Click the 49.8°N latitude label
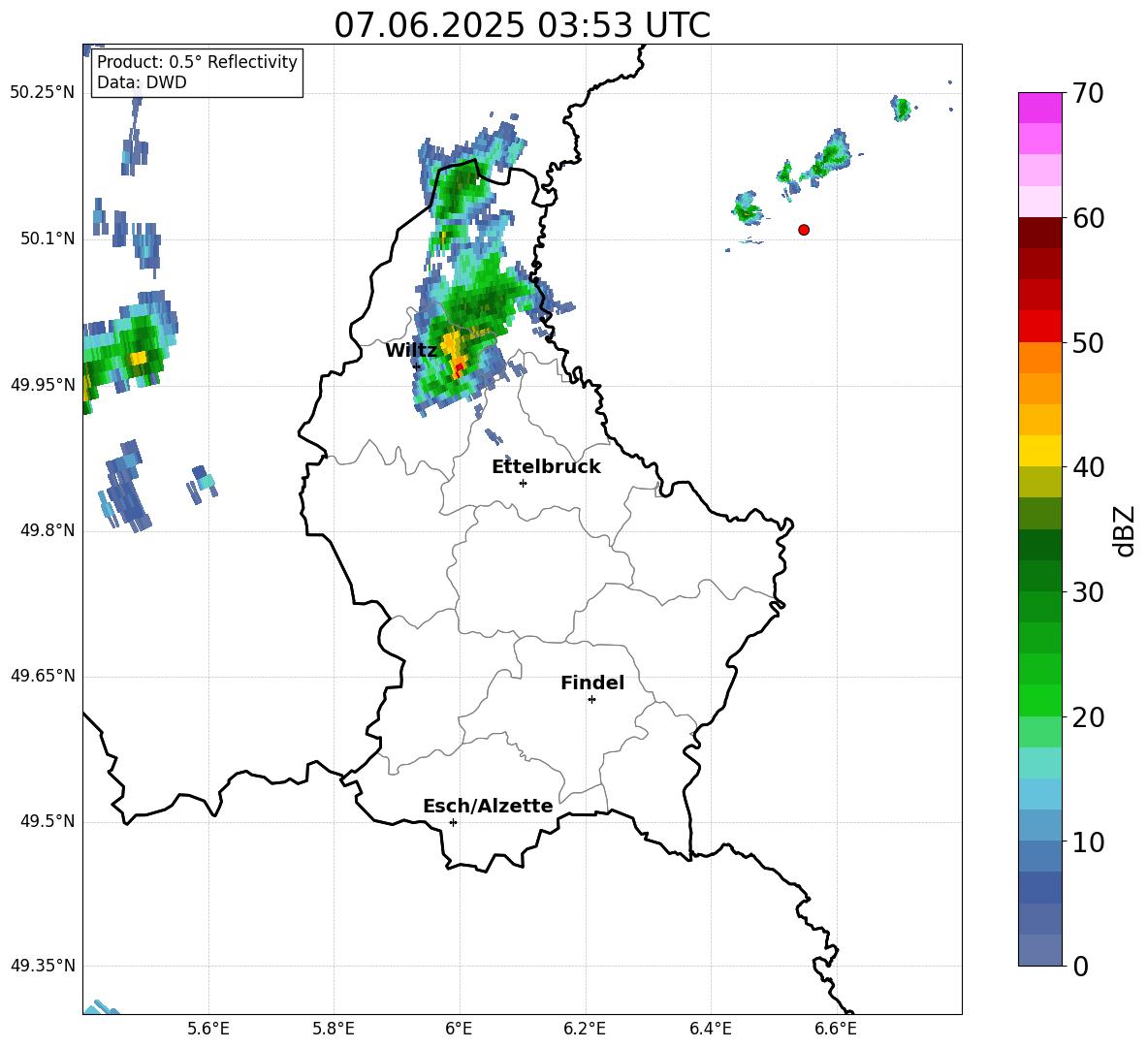This screenshot has width=1148, height=1048. coord(48,530)
